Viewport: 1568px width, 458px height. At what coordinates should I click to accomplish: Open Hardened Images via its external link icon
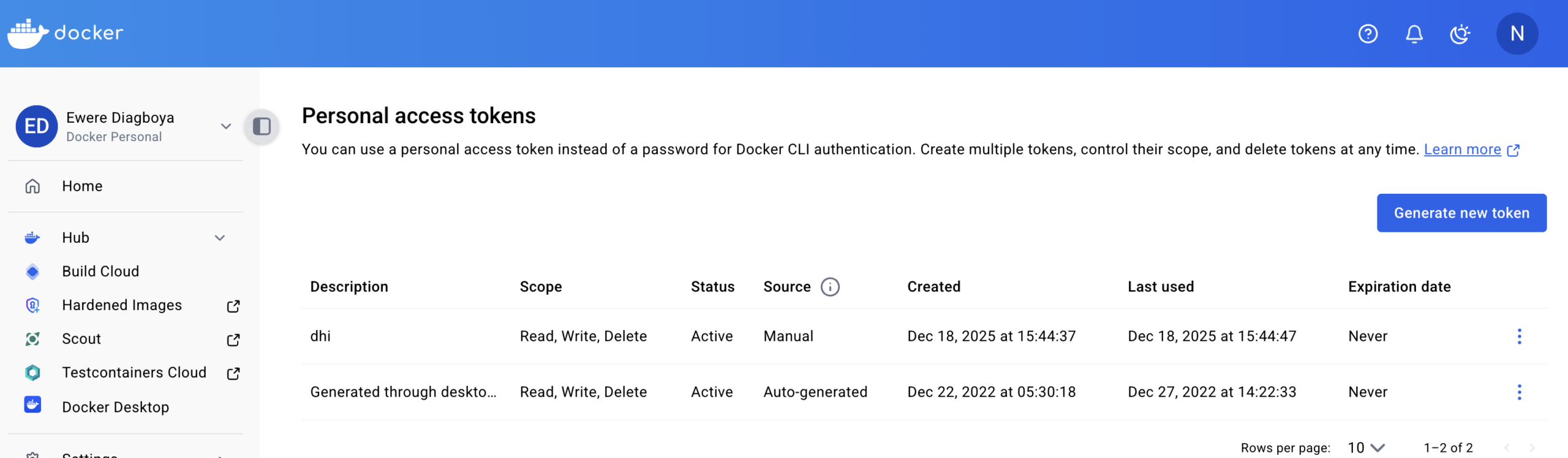coord(233,305)
